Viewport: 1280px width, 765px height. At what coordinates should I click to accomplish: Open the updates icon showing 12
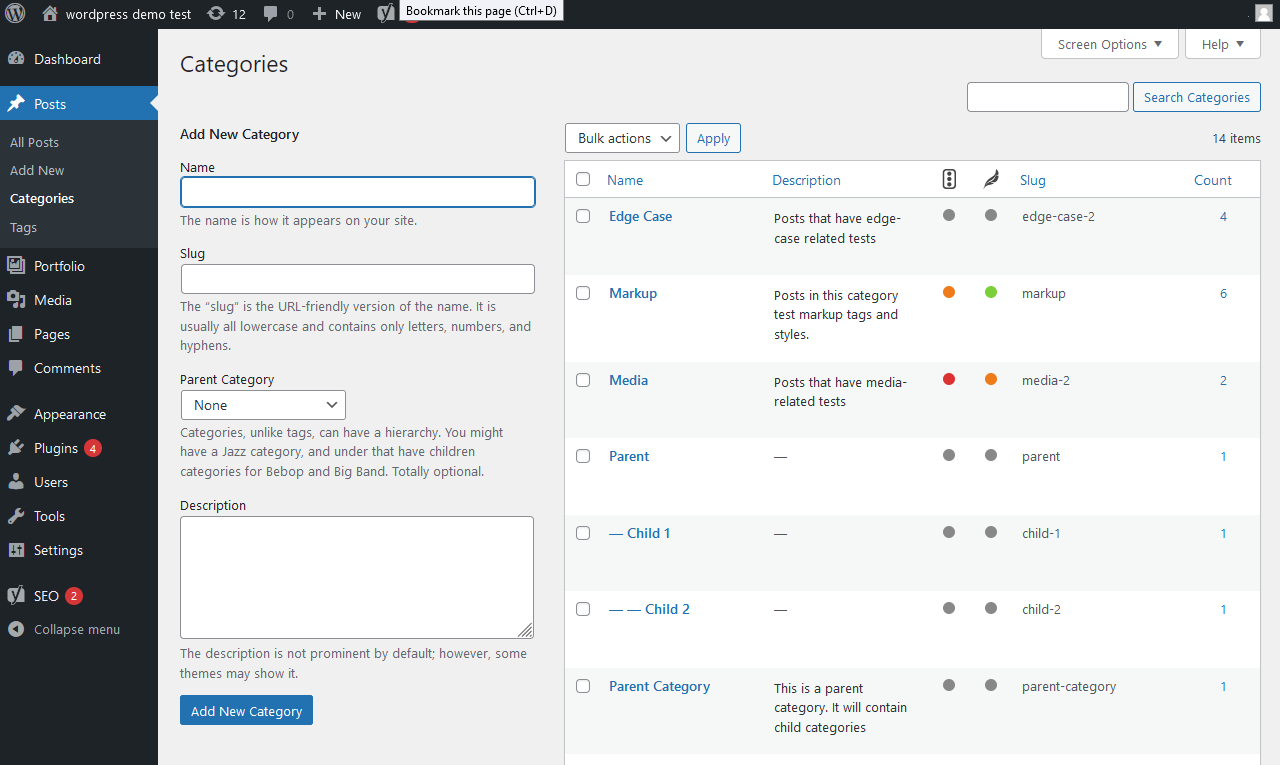point(216,14)
